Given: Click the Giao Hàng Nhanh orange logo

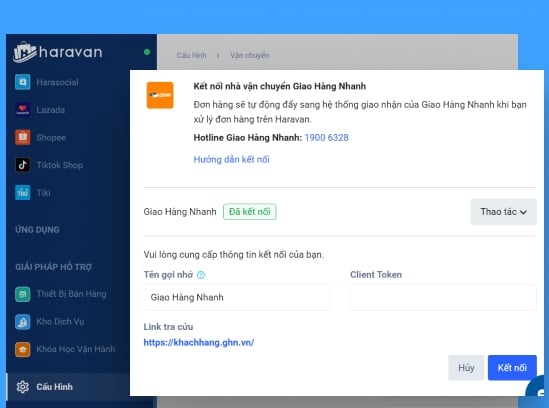Looking at the screenshot, I should pyautogui.click(x=160, y=95).
